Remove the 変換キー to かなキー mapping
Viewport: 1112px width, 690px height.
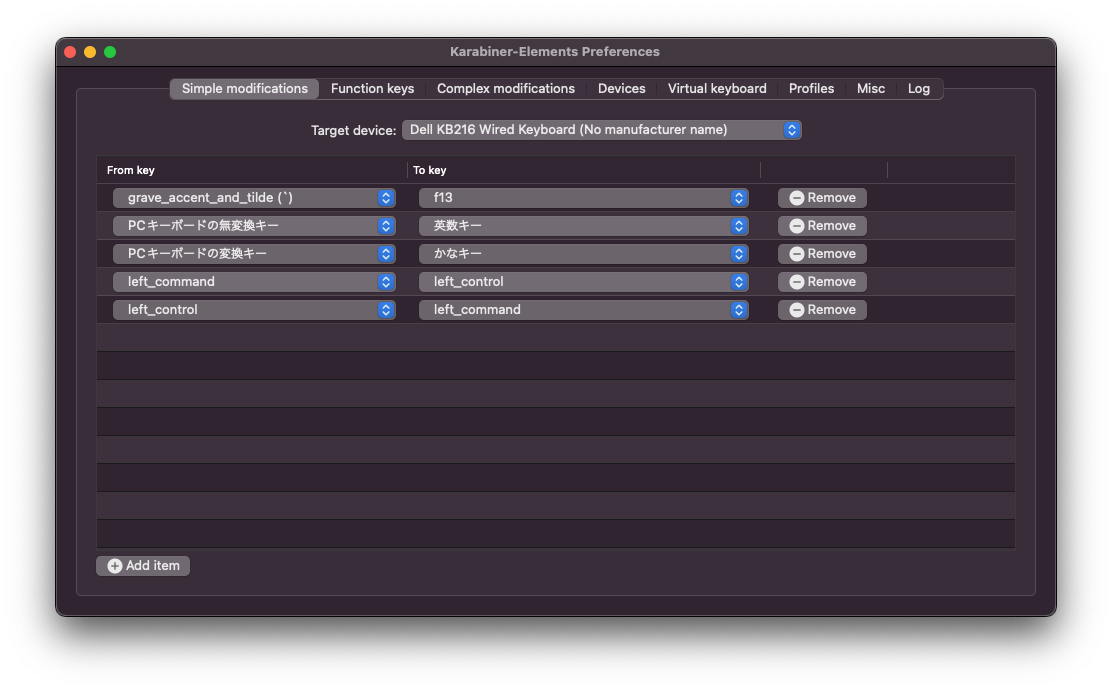(x=822, y=254)
